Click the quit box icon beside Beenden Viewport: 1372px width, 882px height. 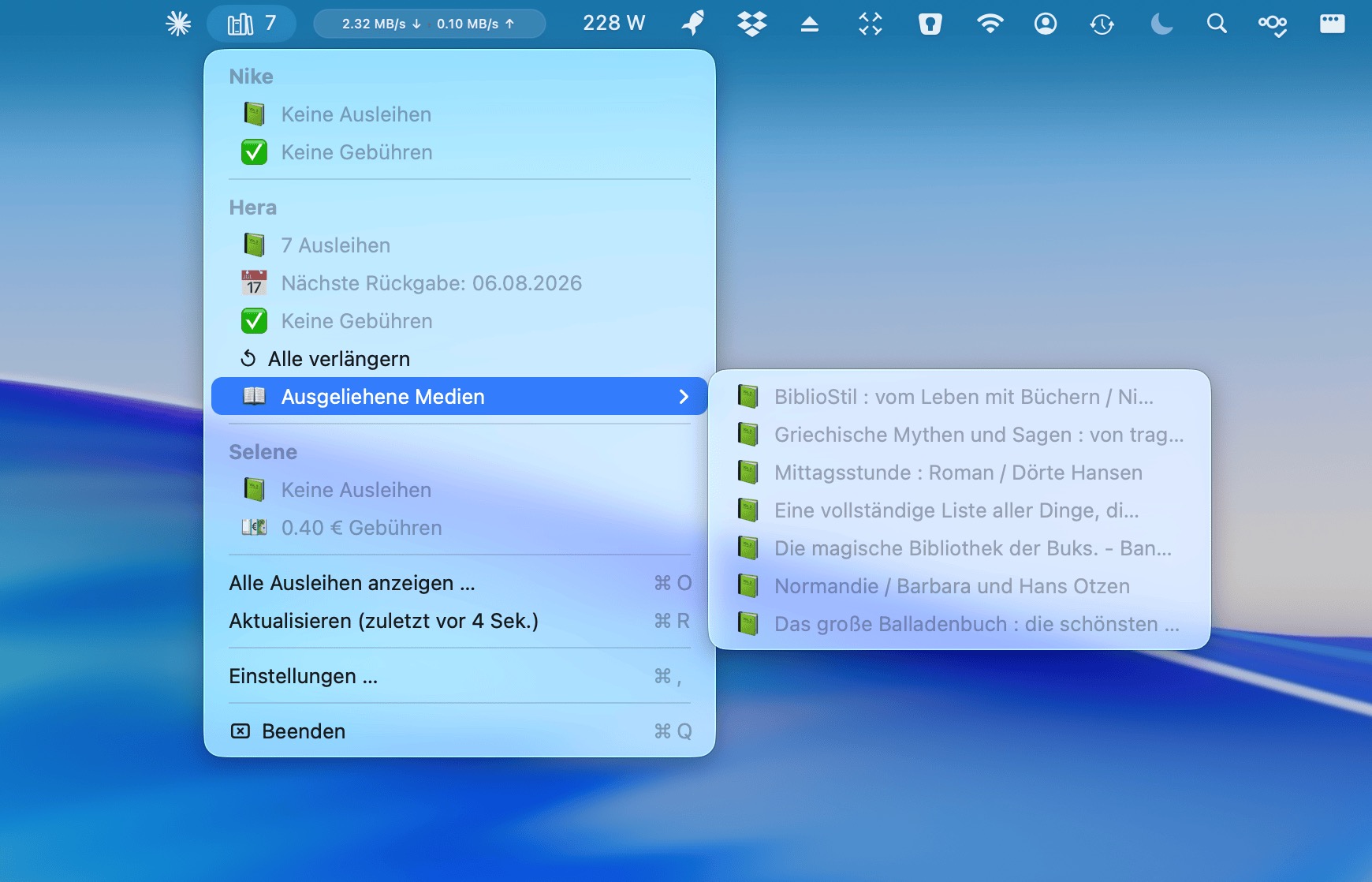click(240, 731)
